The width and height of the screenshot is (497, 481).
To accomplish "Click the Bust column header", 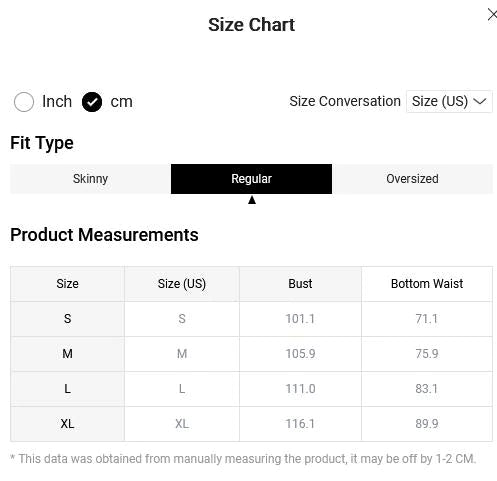I will coord(300,284).
